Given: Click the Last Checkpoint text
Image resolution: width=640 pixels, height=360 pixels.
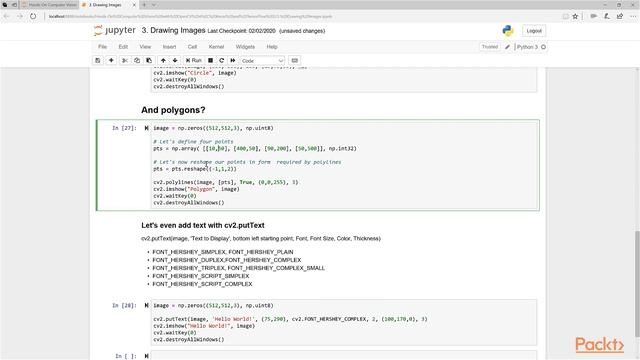Looking at the screenshot, I should (242, 31).
